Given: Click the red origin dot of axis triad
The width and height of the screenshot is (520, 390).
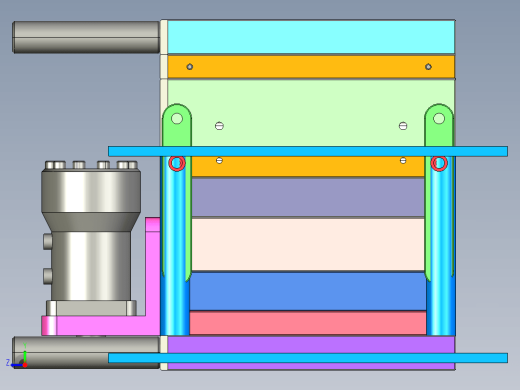Looking at the screenshot, I should (x=25, y=365).
